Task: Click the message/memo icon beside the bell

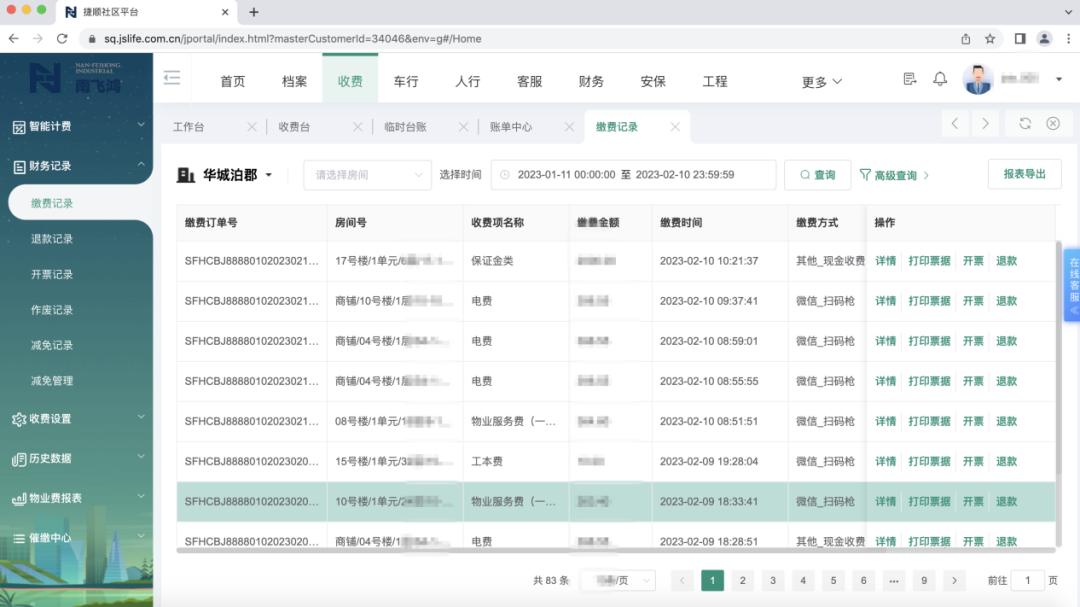Action: 908,78
